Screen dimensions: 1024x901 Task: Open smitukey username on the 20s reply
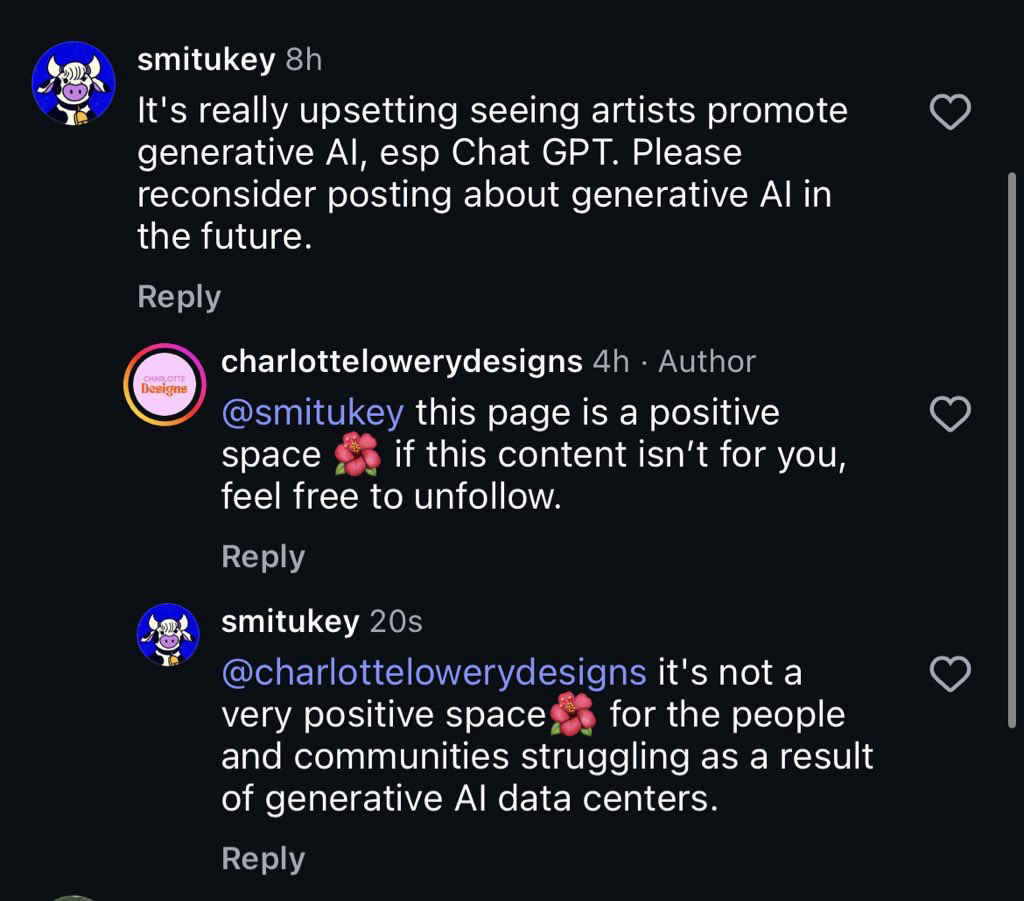pyautogui.click(x=289, y=621)
